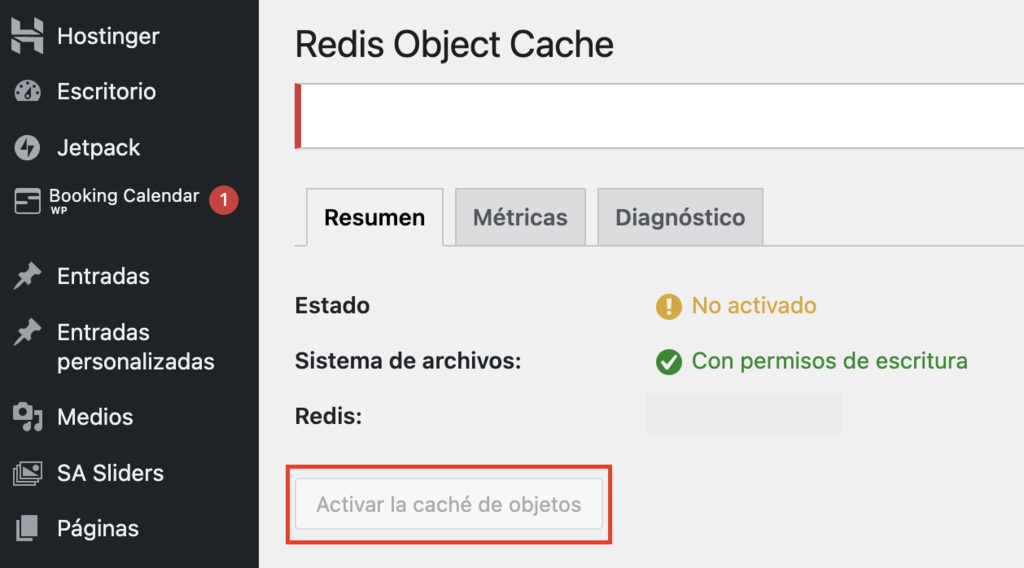The width and height of the screenshot is (1024, 568).
Task: Open the Diagnóstico tab
Action: (x=680, y=217)
